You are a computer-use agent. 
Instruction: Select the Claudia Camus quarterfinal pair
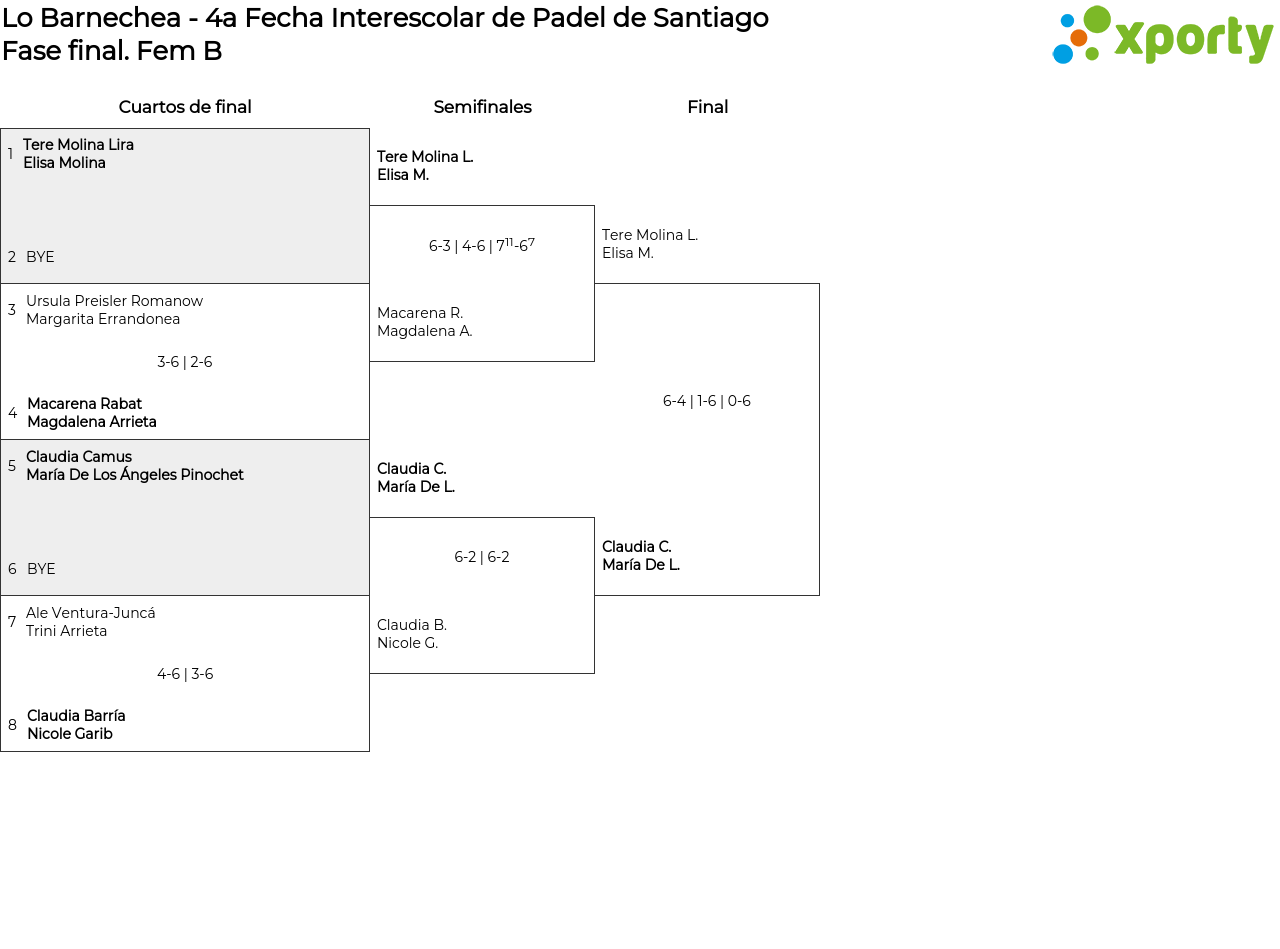click(x=134, y=466)
